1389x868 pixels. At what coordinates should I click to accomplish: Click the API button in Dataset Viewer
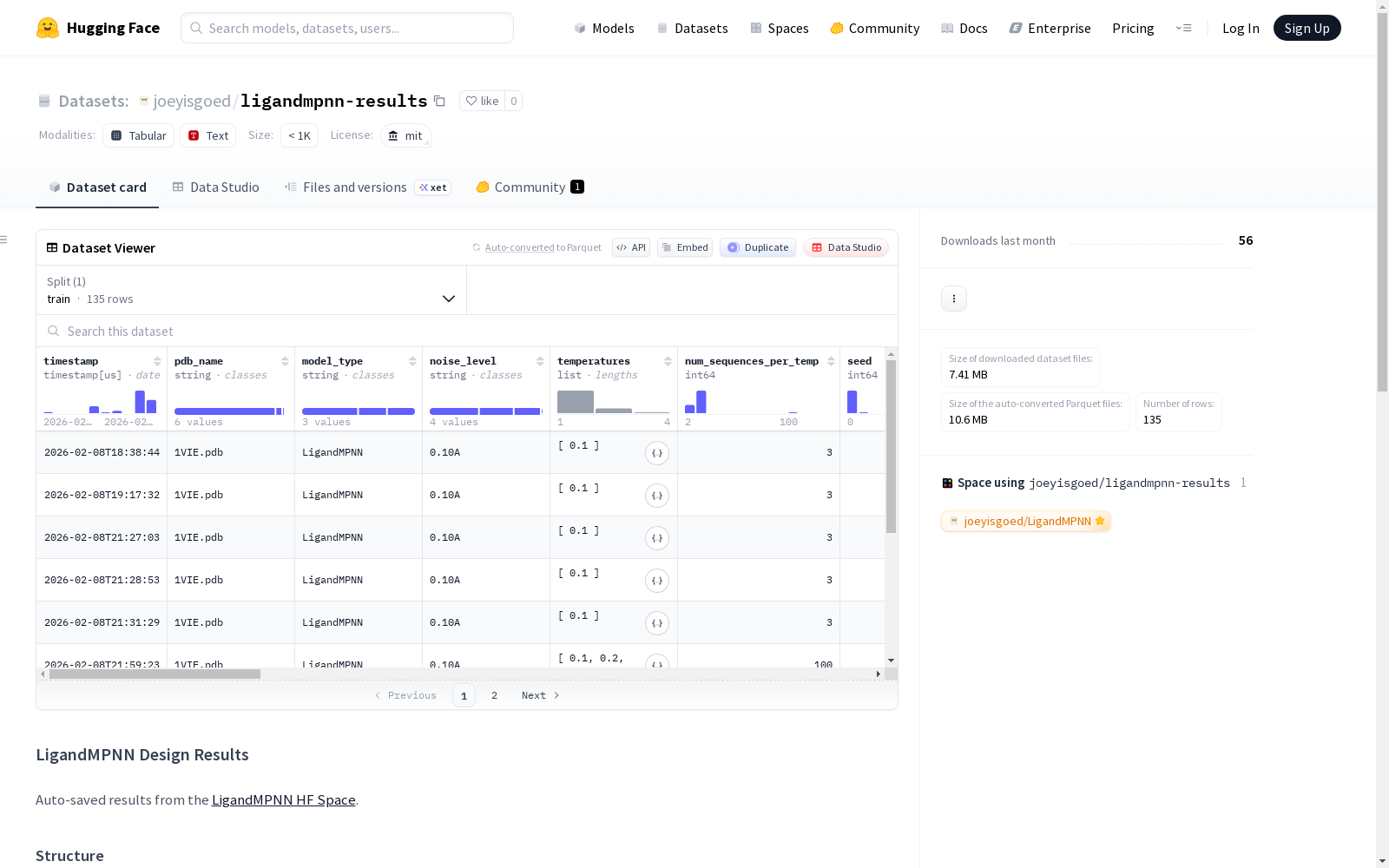point(631,247)
